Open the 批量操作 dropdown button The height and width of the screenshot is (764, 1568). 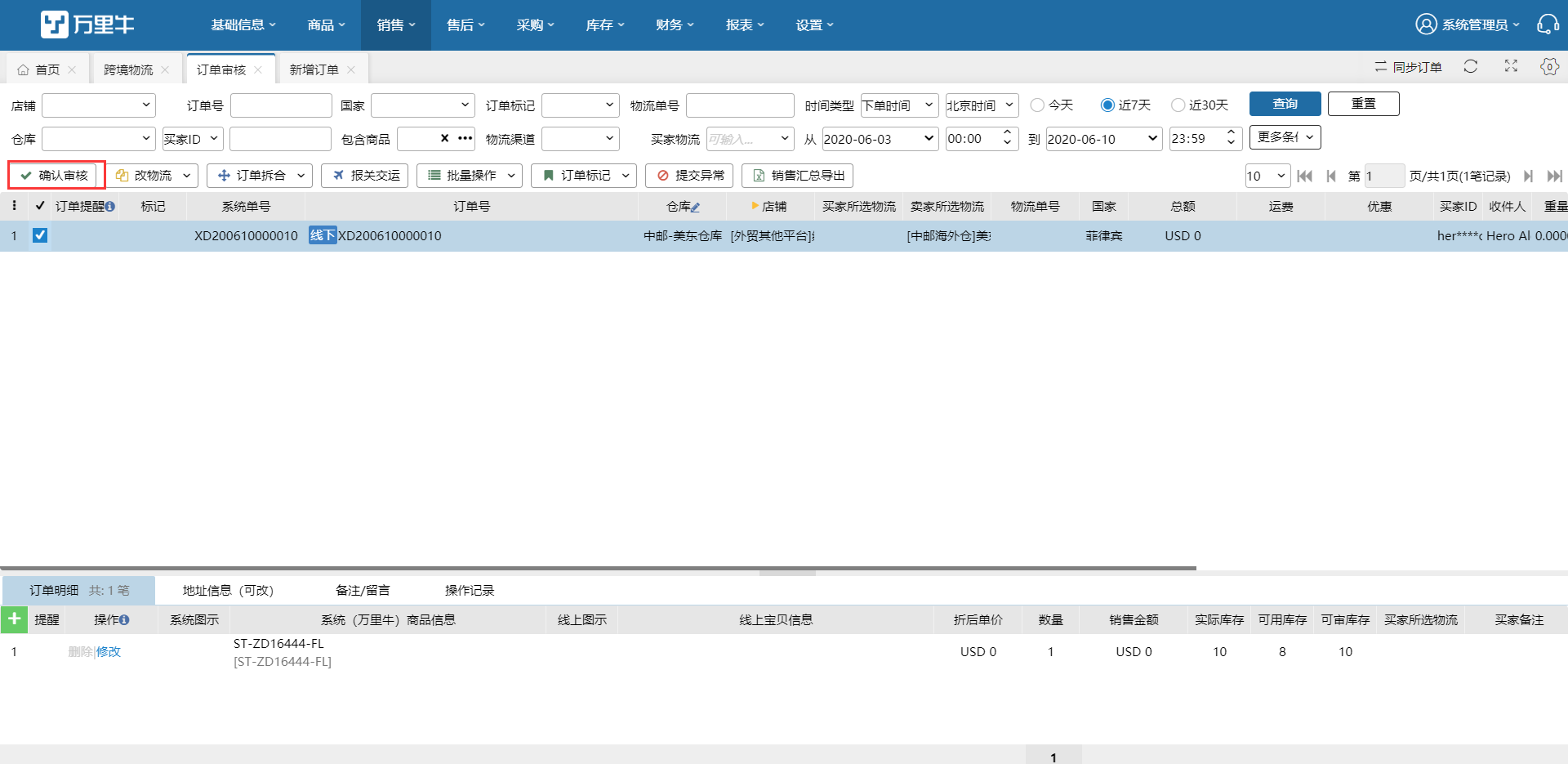470,176
